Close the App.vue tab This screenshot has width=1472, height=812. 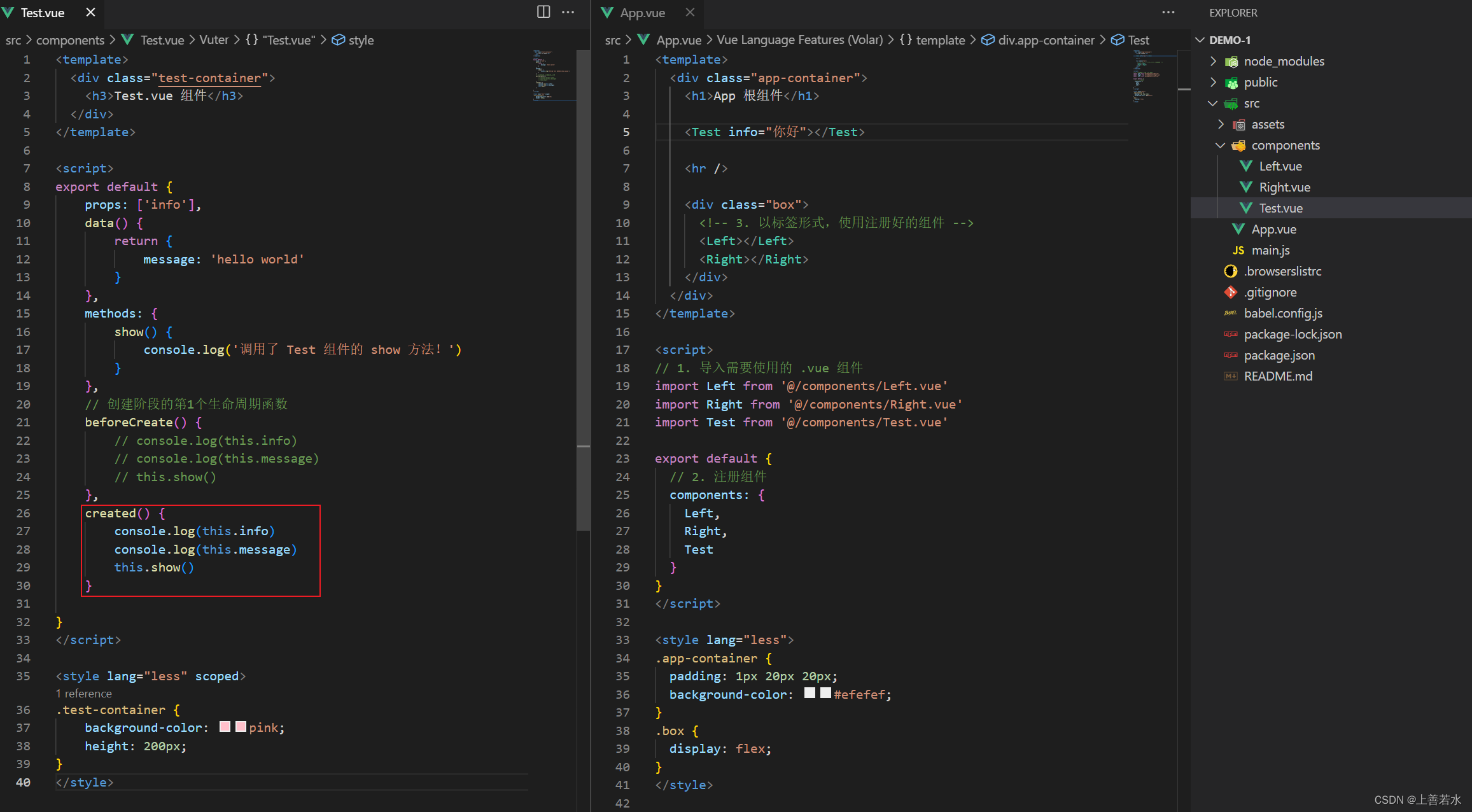click(x=690, y=12)
